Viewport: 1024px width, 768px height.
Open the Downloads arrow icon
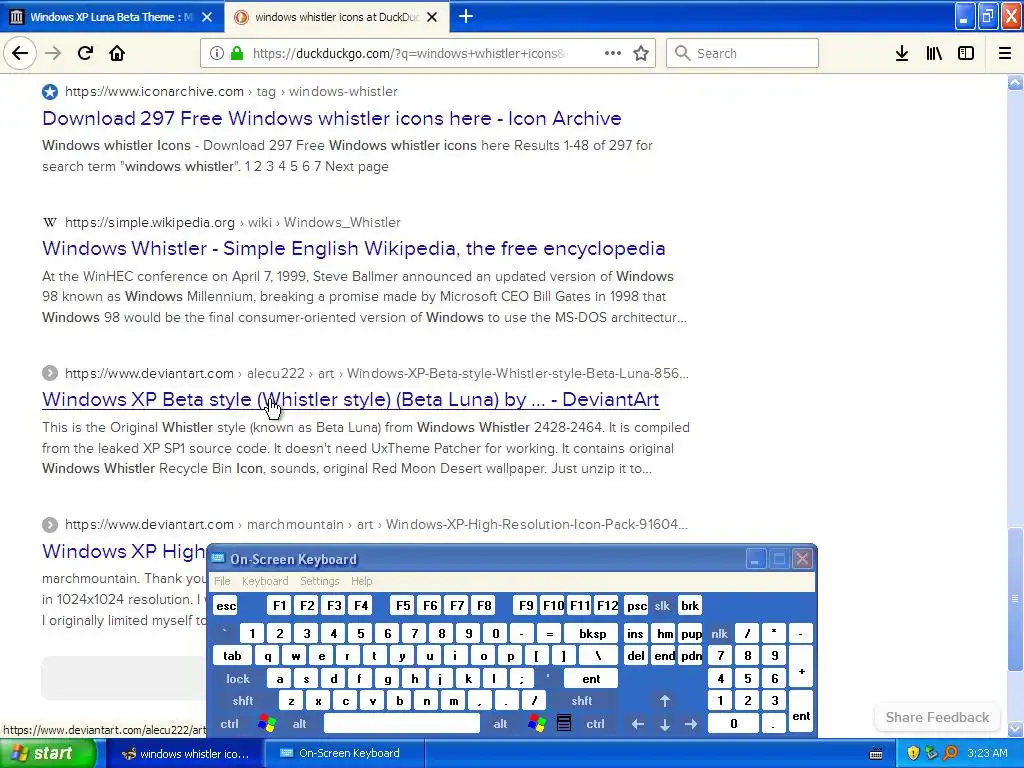click(x=902, y=53)
